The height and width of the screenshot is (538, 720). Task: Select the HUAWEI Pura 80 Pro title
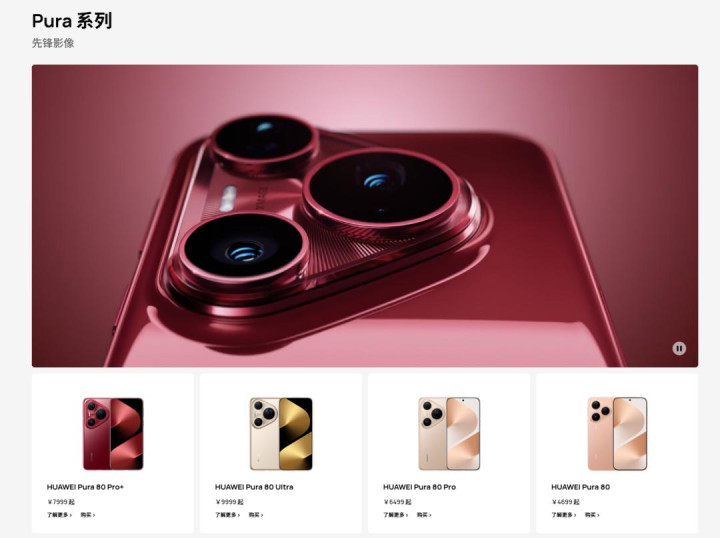pyautogui.click(x=420, y=487)
